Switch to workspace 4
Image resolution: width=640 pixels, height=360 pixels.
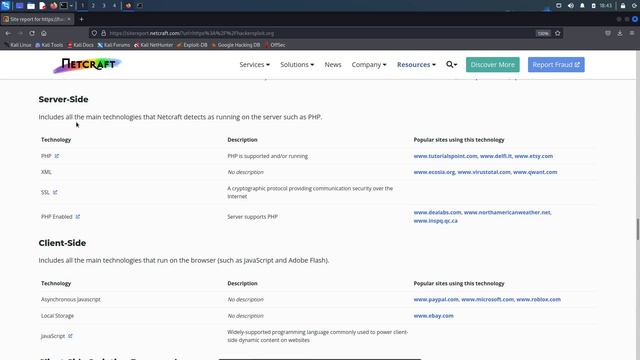coord(114,6)
